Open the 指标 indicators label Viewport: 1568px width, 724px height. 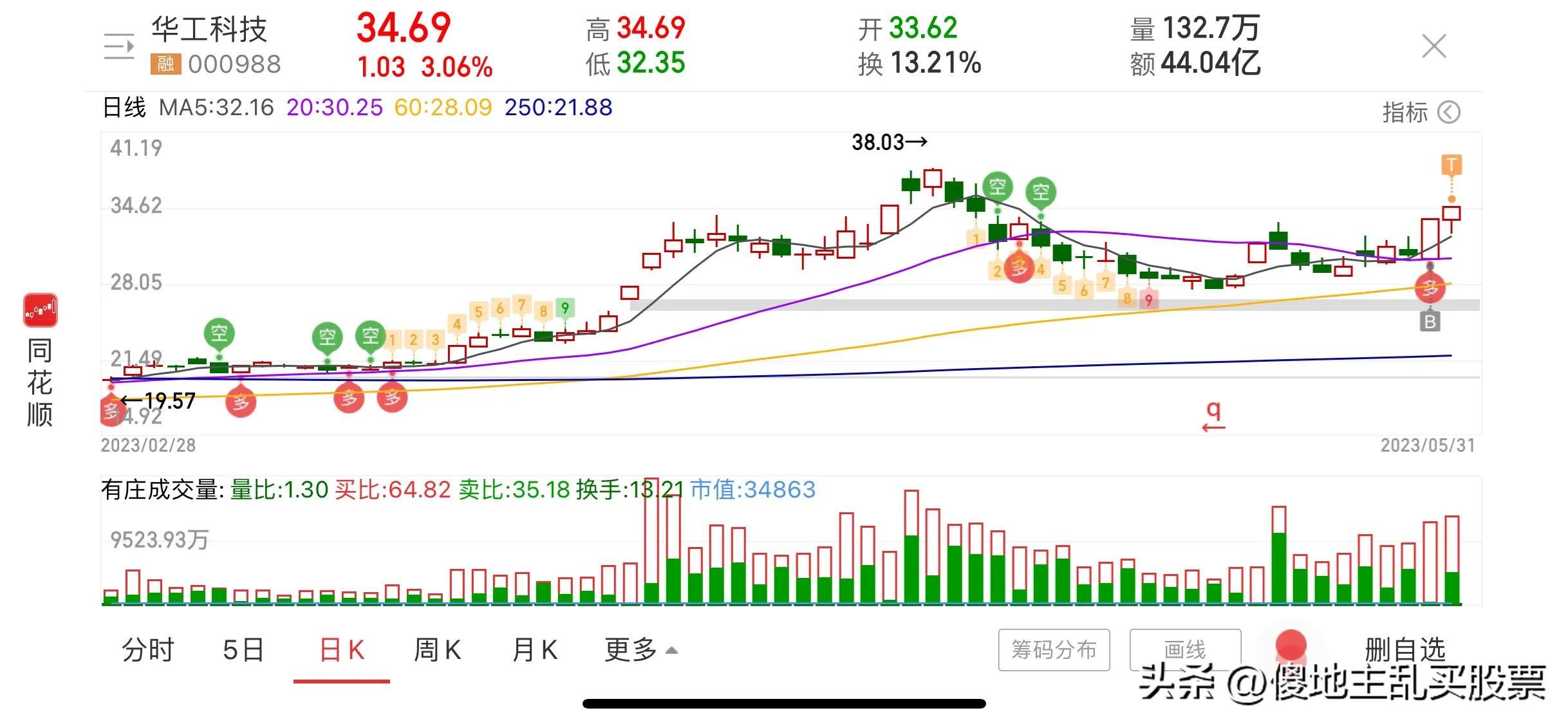click(x=1405, y=113)
